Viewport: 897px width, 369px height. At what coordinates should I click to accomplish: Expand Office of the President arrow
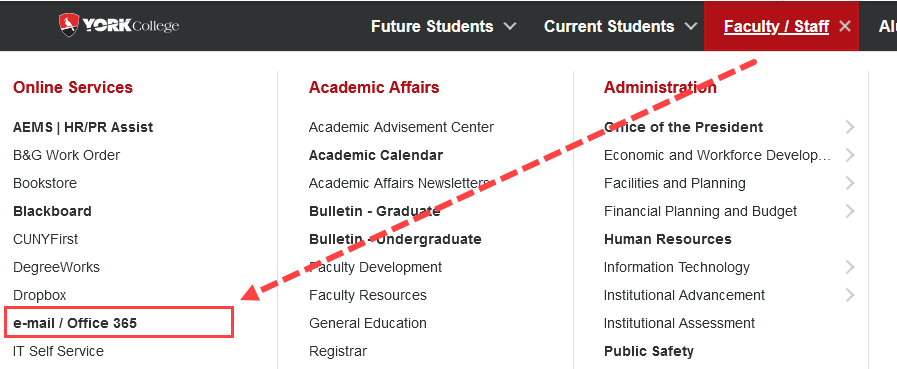tap(850, 127)
